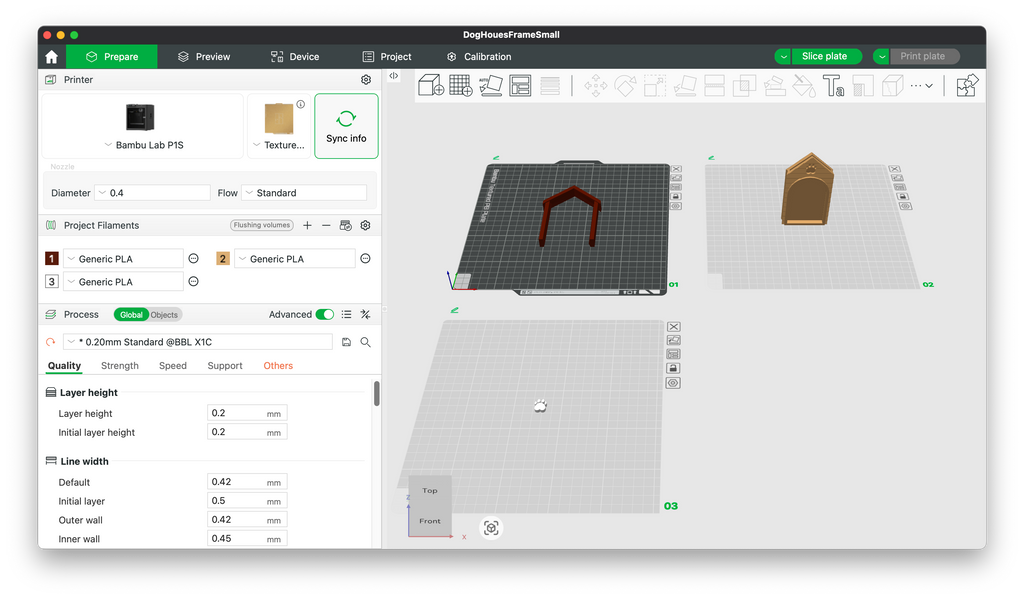Open the AMS filament sync icon
Image resolution: width=1024 pixels, height=599 pixels.
[x=345, y=225]
